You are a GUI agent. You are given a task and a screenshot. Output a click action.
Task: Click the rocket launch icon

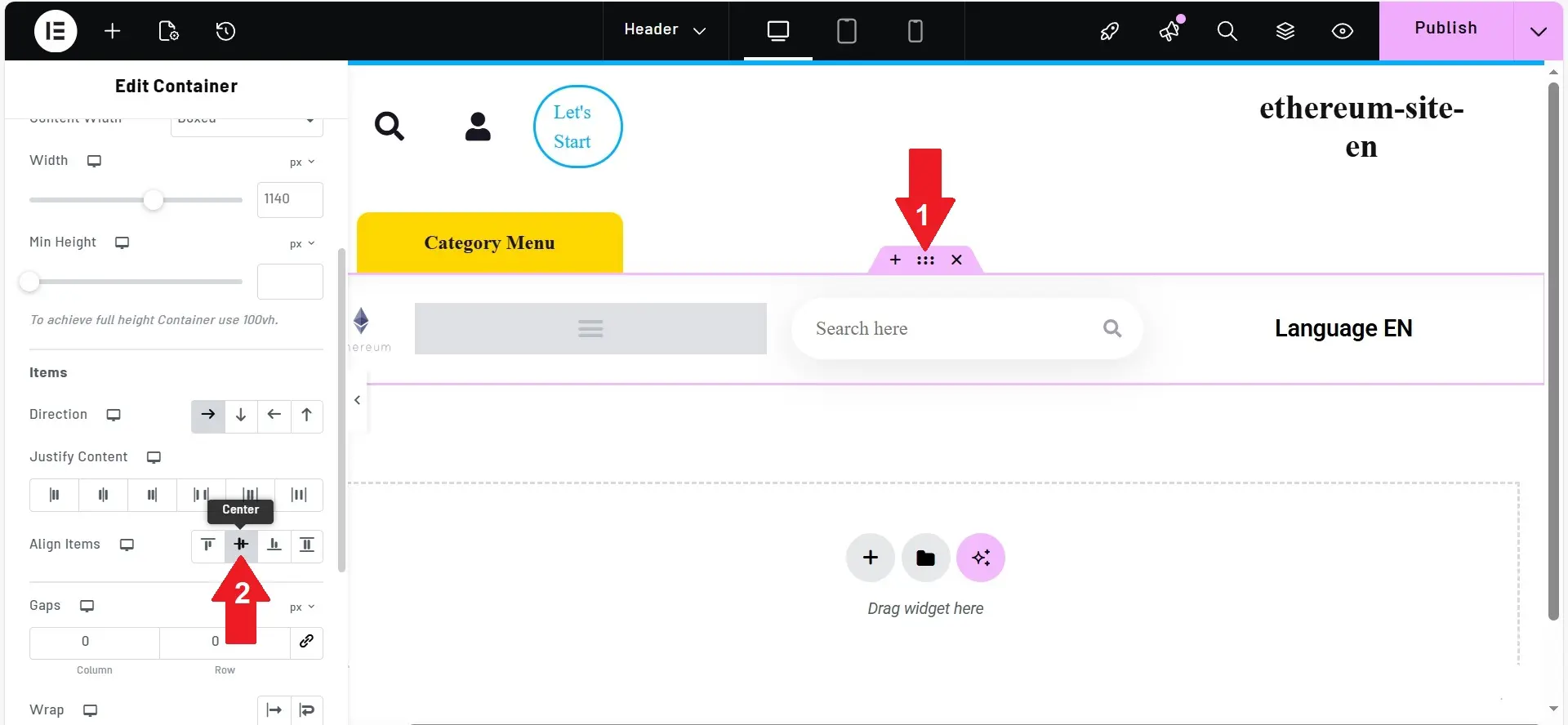[1109, 31]
